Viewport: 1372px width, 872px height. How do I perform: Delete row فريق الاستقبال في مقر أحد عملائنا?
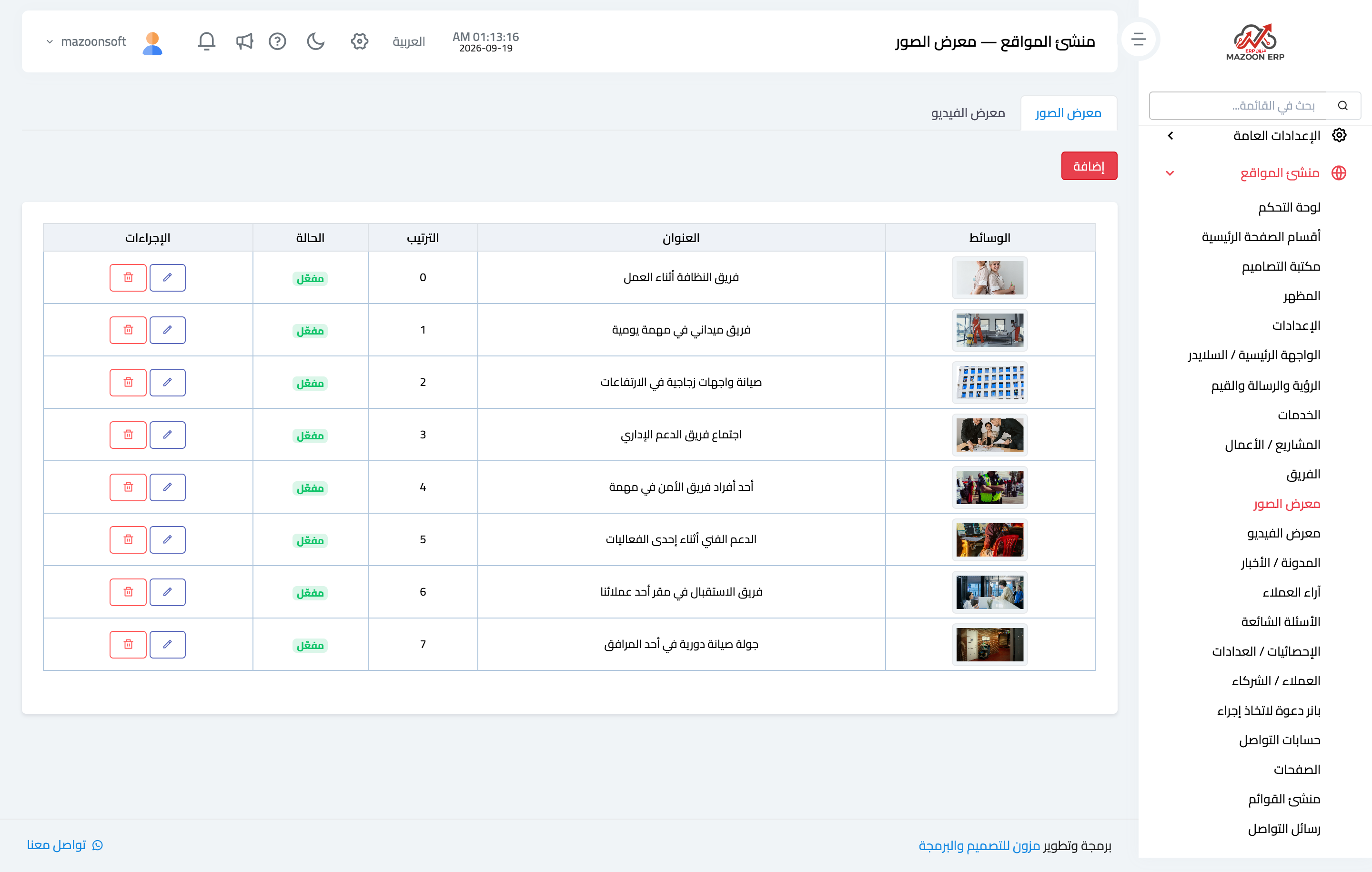[128, 592]
